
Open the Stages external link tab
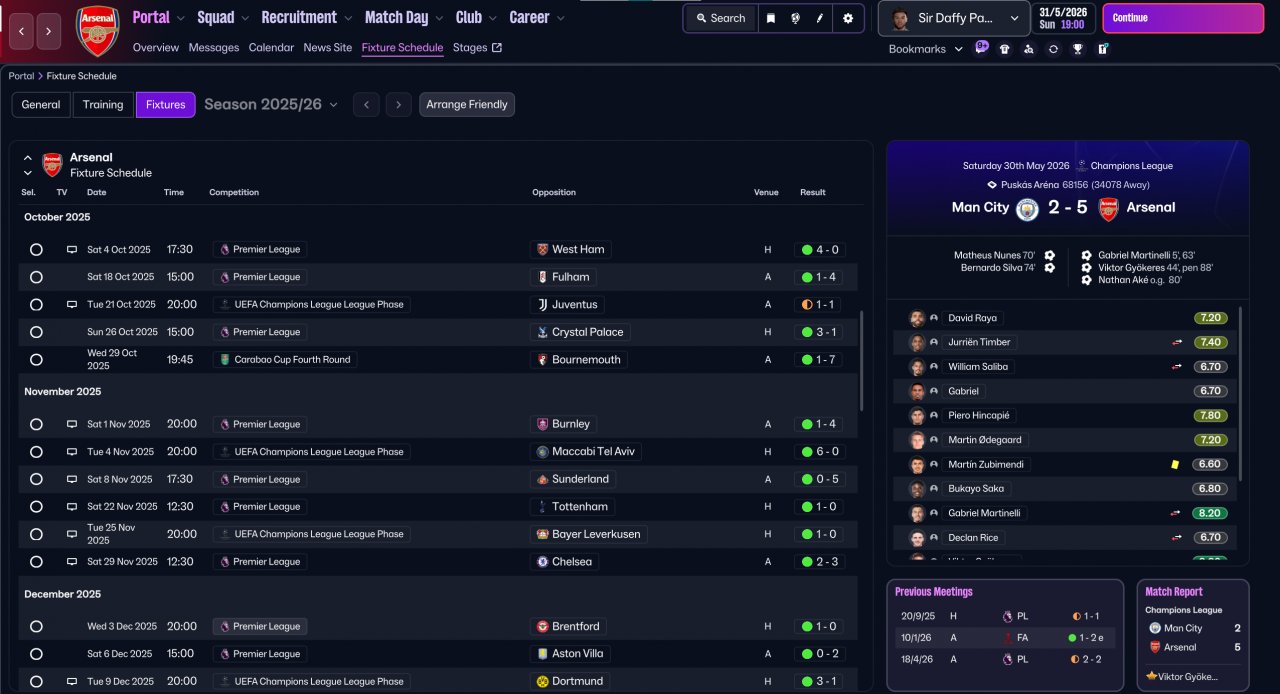(x=477, y=48)
